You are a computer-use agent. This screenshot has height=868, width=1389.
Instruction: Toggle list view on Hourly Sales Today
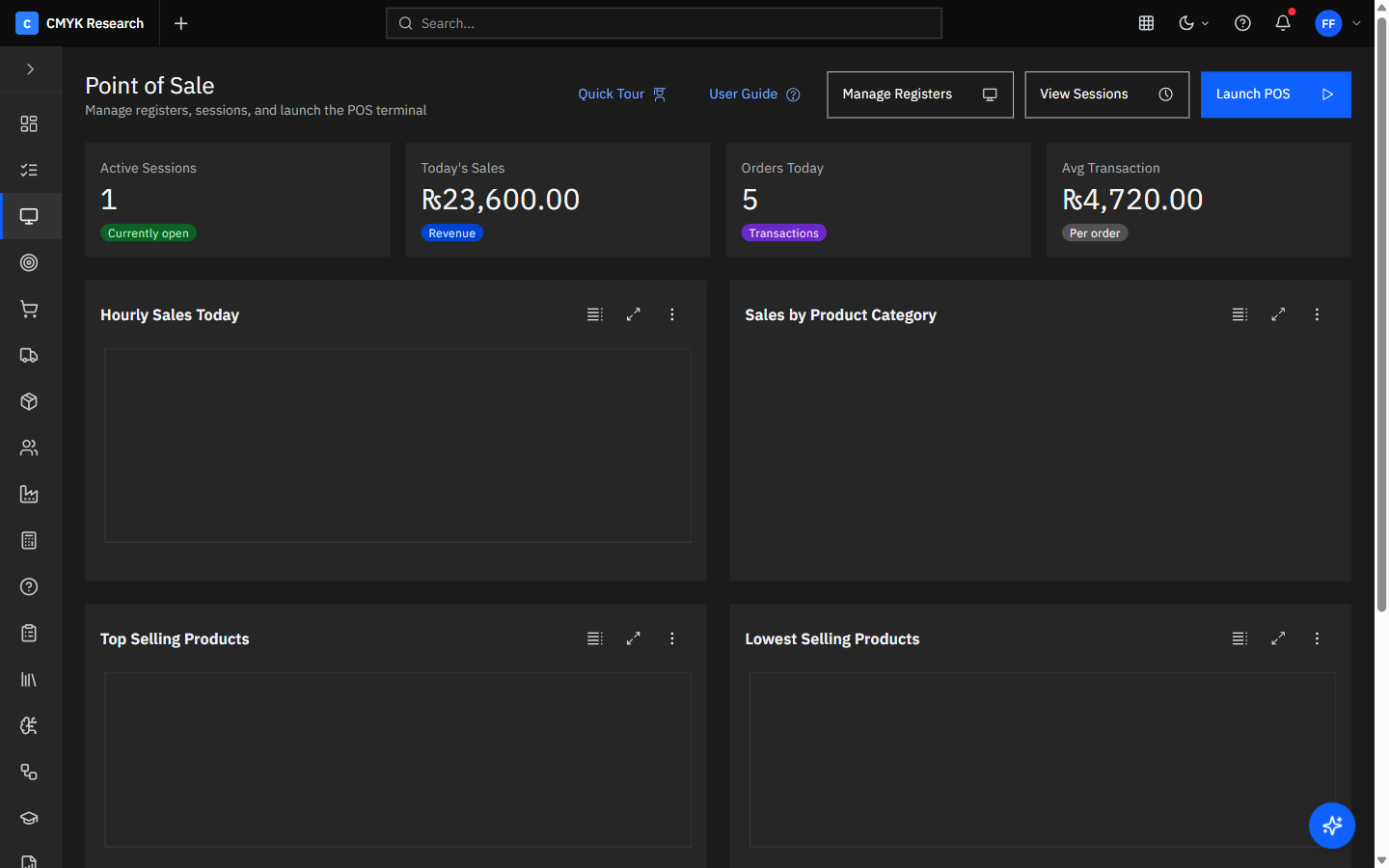(x=595, y=314)
